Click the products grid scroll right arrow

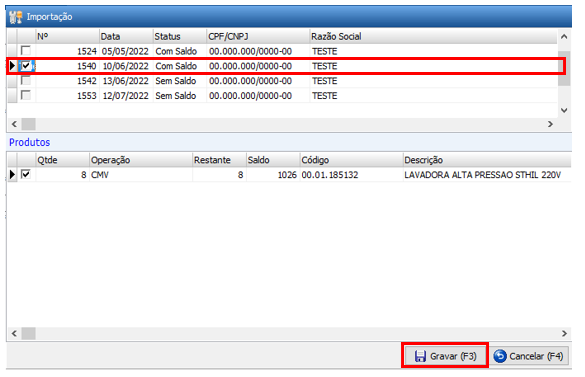564,333
